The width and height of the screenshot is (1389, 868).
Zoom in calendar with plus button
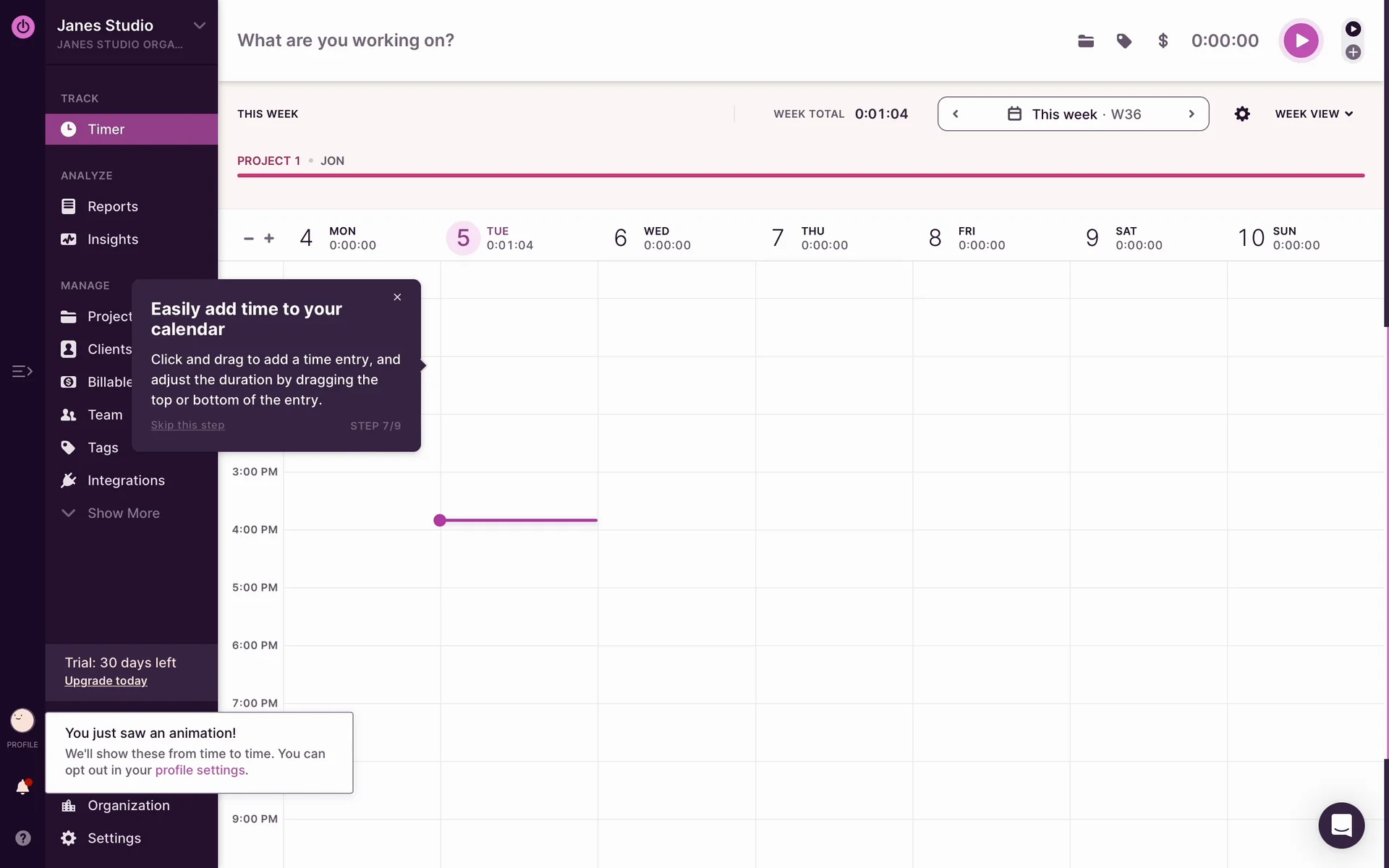click(x=269, y=238)
